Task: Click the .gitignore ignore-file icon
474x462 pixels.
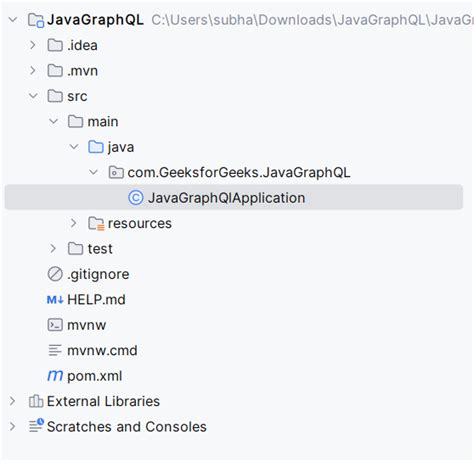Action: [55, 274]
